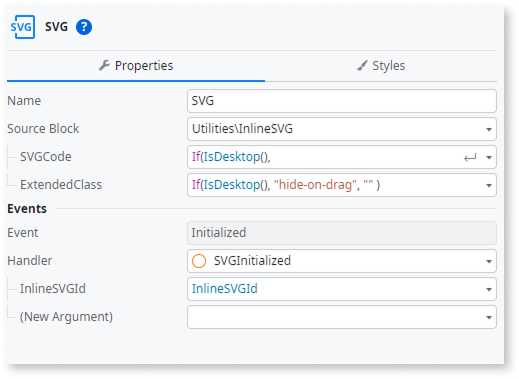Screen dimensions: 519x379
Task: Click the brush icon on Styles tab
Action: [362, 65]
